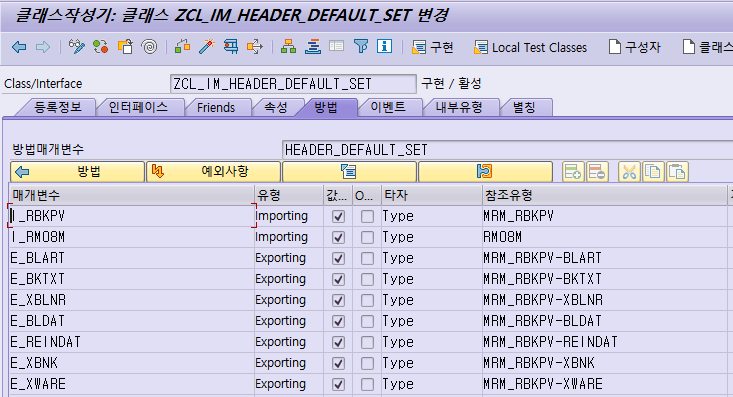Open the Filter funnel icon
The width and height of the screenshot is (733, 397).
point(361,47)
